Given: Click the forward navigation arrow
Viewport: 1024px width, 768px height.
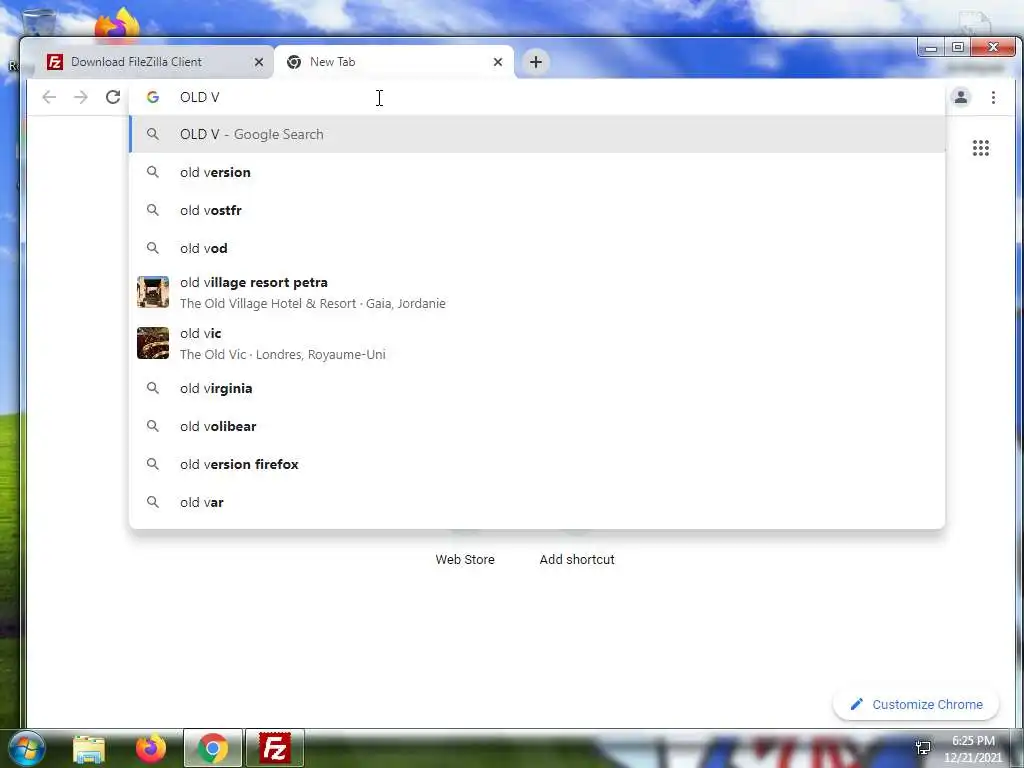Looking at the screenshot, I should tap(80, 97).
